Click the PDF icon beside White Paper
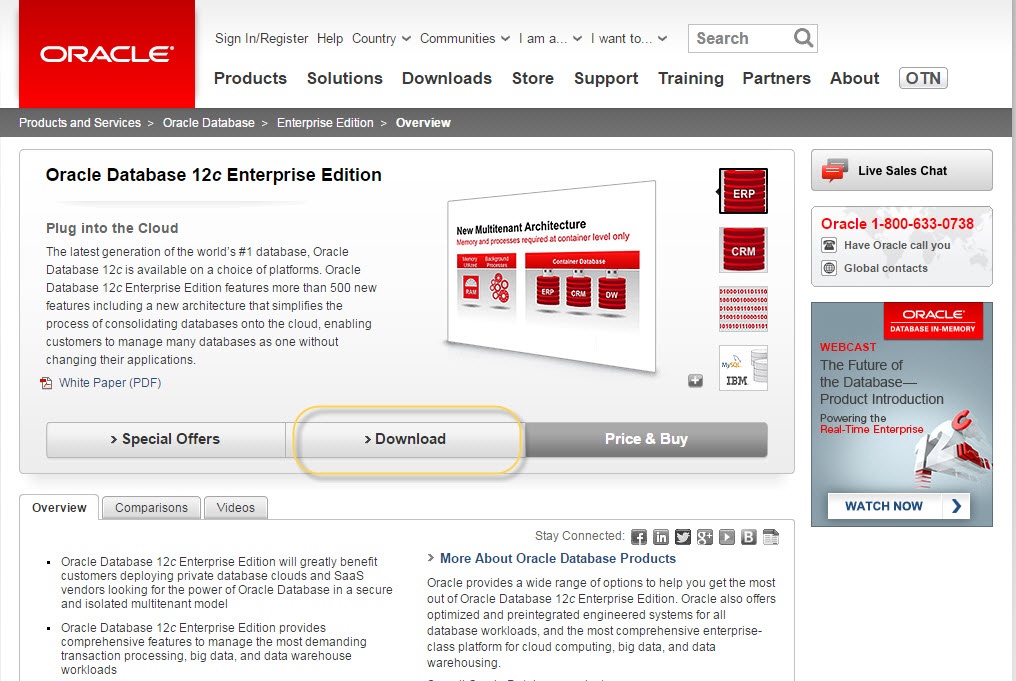1016x681 pixels. click(x=46, y=383)
